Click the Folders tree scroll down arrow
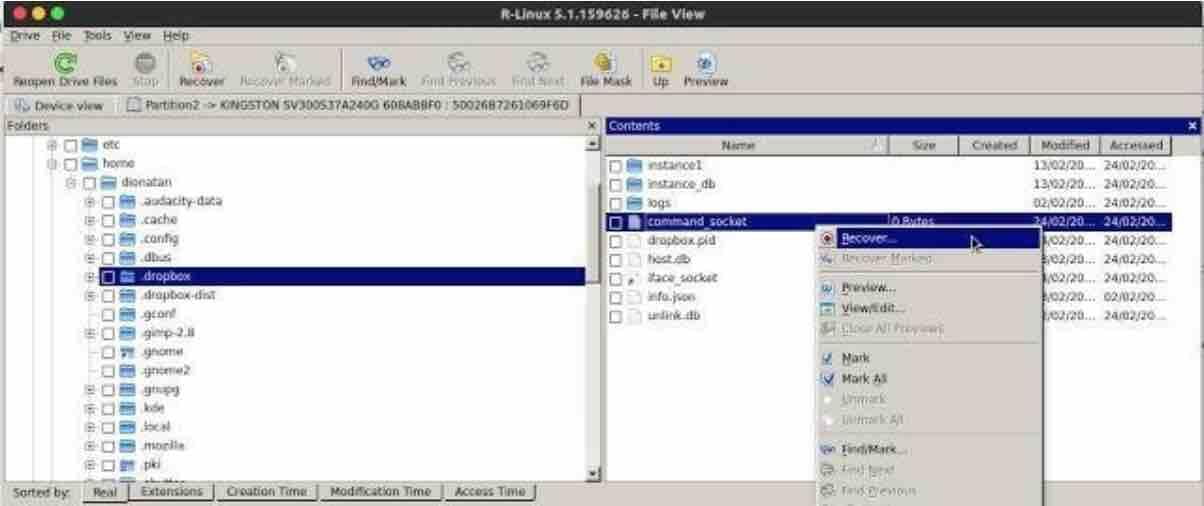 click(592, 473)
